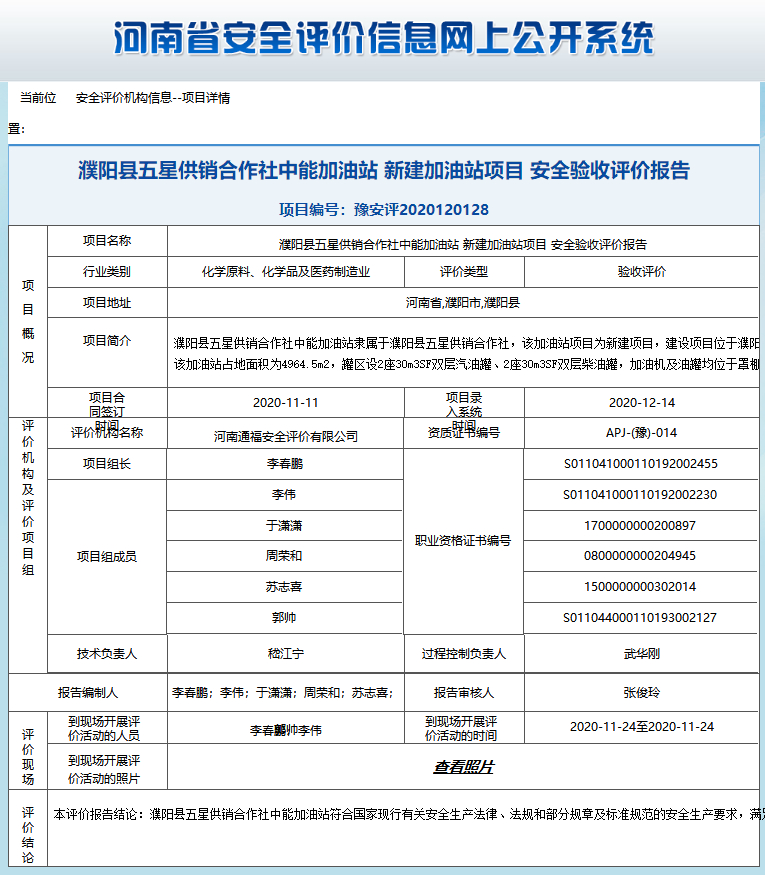Click the 过程控制负责人 label

464,653
